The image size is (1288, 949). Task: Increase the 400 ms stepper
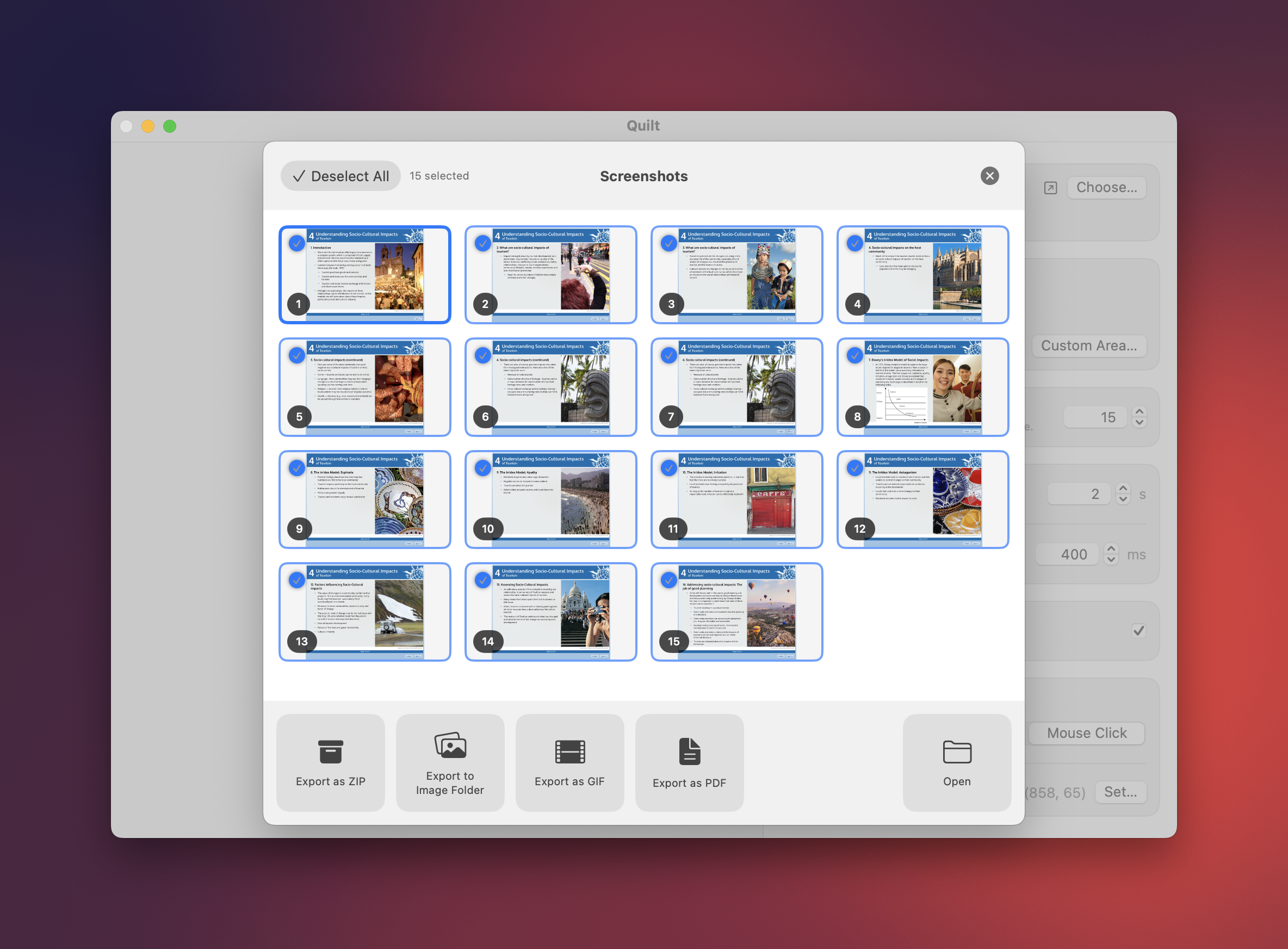click(x=1111, y=549)
